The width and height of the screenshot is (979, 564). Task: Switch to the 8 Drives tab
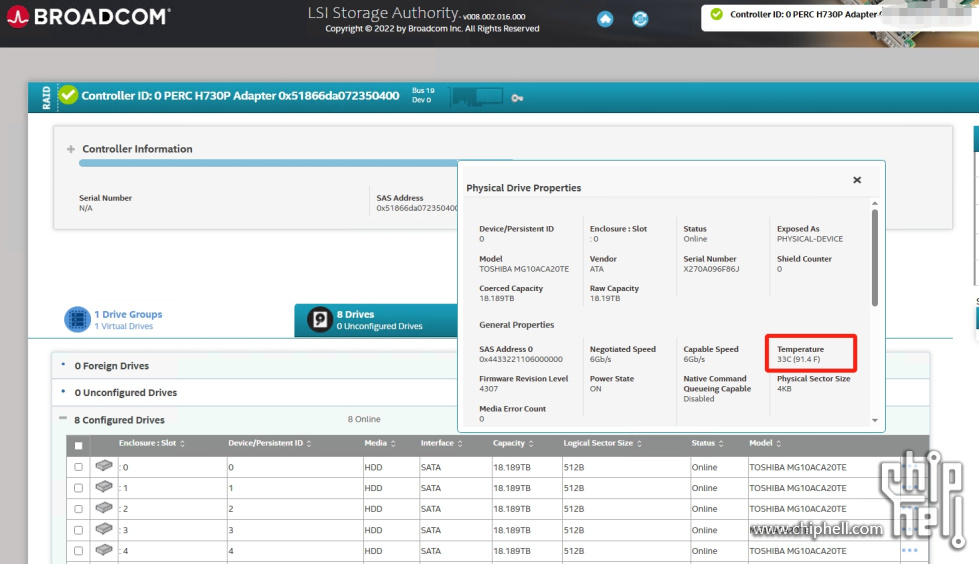tap(376, 320)
